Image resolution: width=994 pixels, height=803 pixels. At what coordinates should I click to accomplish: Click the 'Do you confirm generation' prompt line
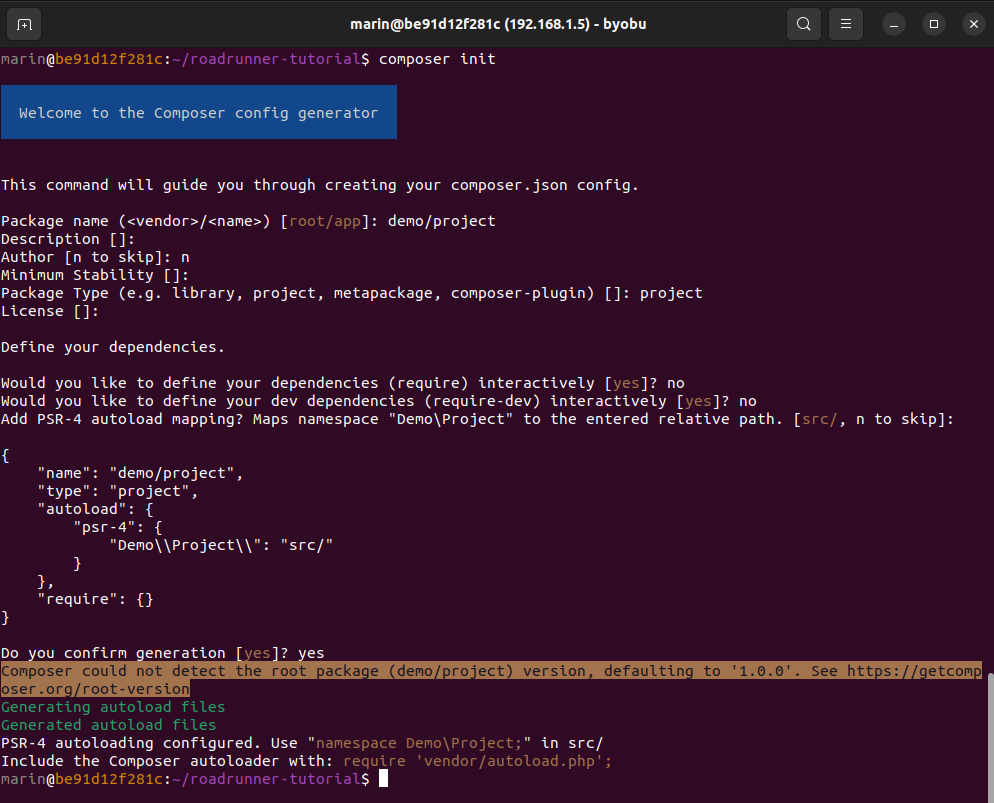[162, 653]
